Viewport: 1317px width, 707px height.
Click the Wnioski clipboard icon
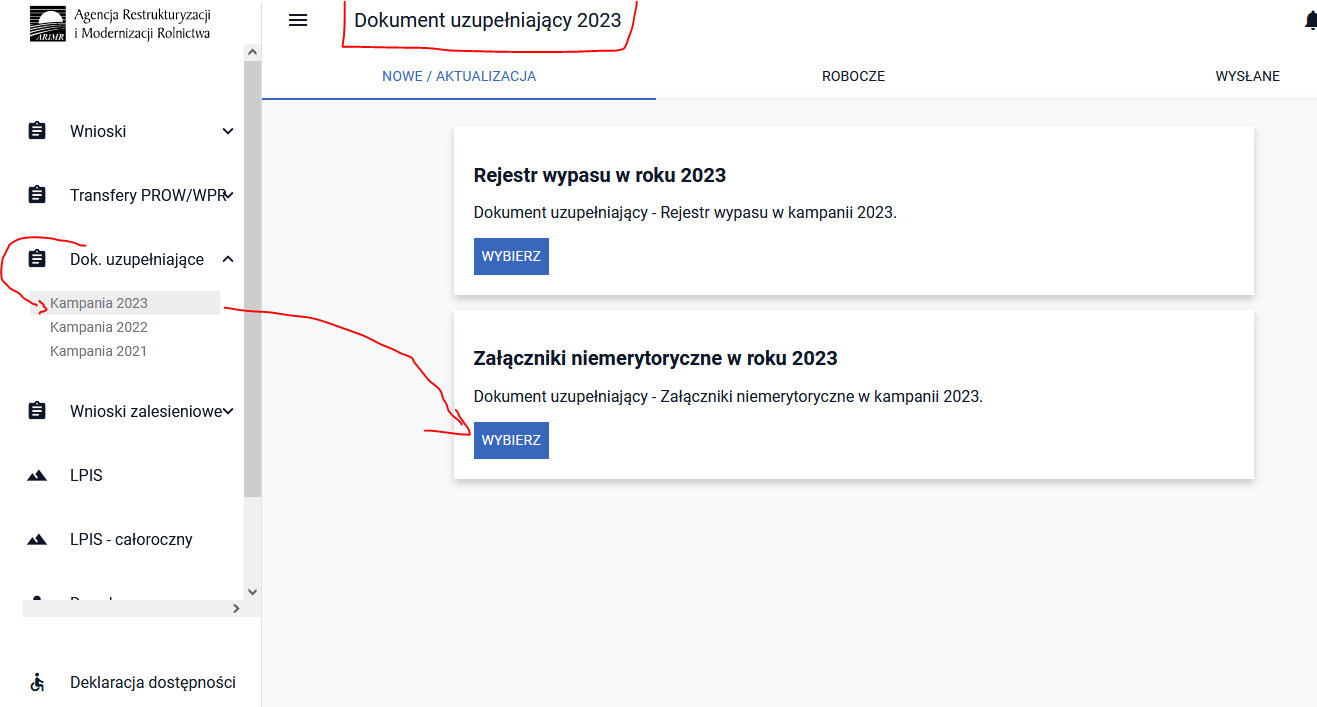[x=37, y=131]
